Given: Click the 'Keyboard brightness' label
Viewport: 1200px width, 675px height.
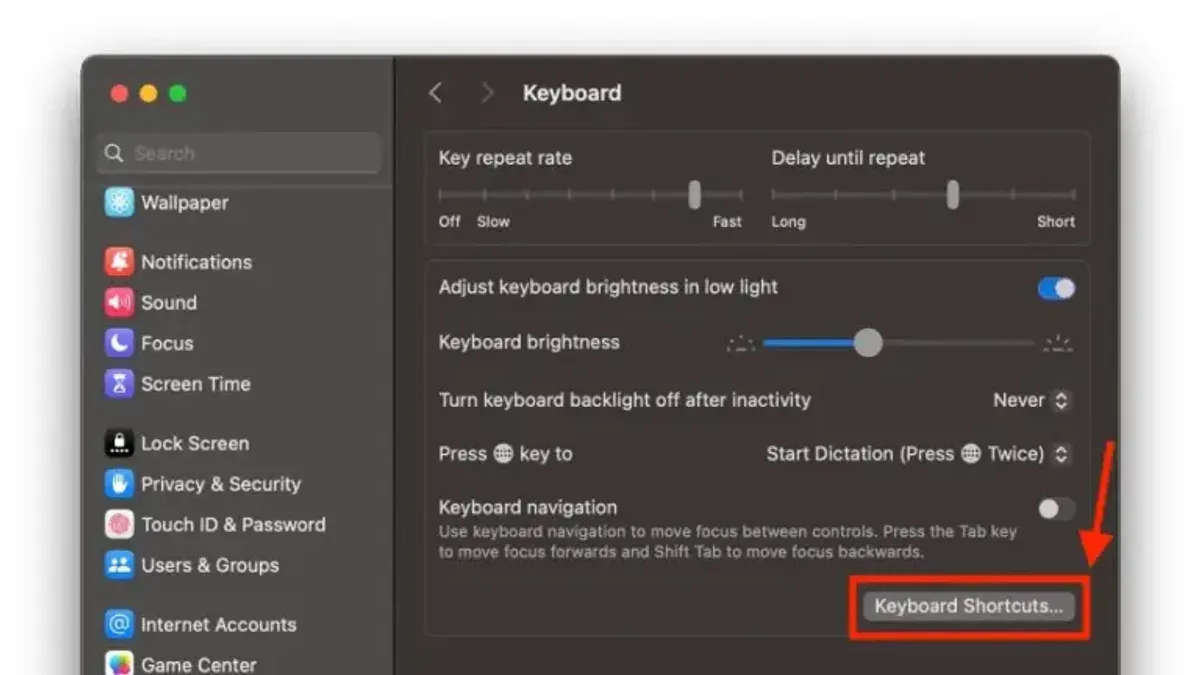Looking at the screenshot, I should 529,342.
